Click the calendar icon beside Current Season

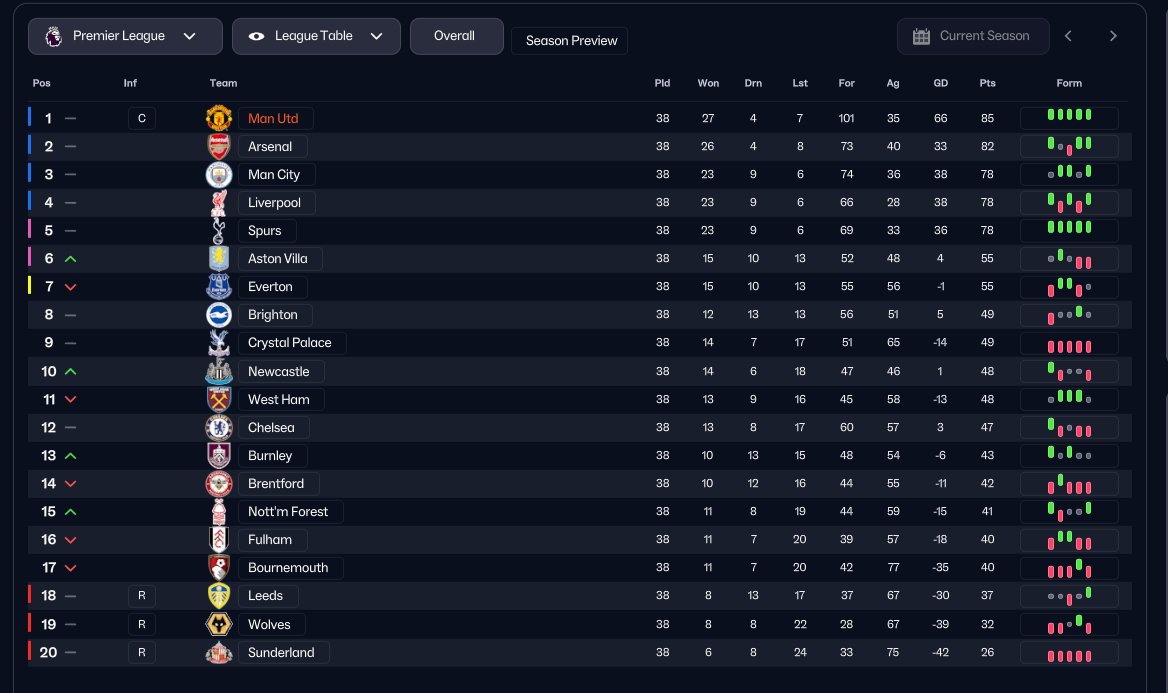pyautogui.click(x=921, y=36)
